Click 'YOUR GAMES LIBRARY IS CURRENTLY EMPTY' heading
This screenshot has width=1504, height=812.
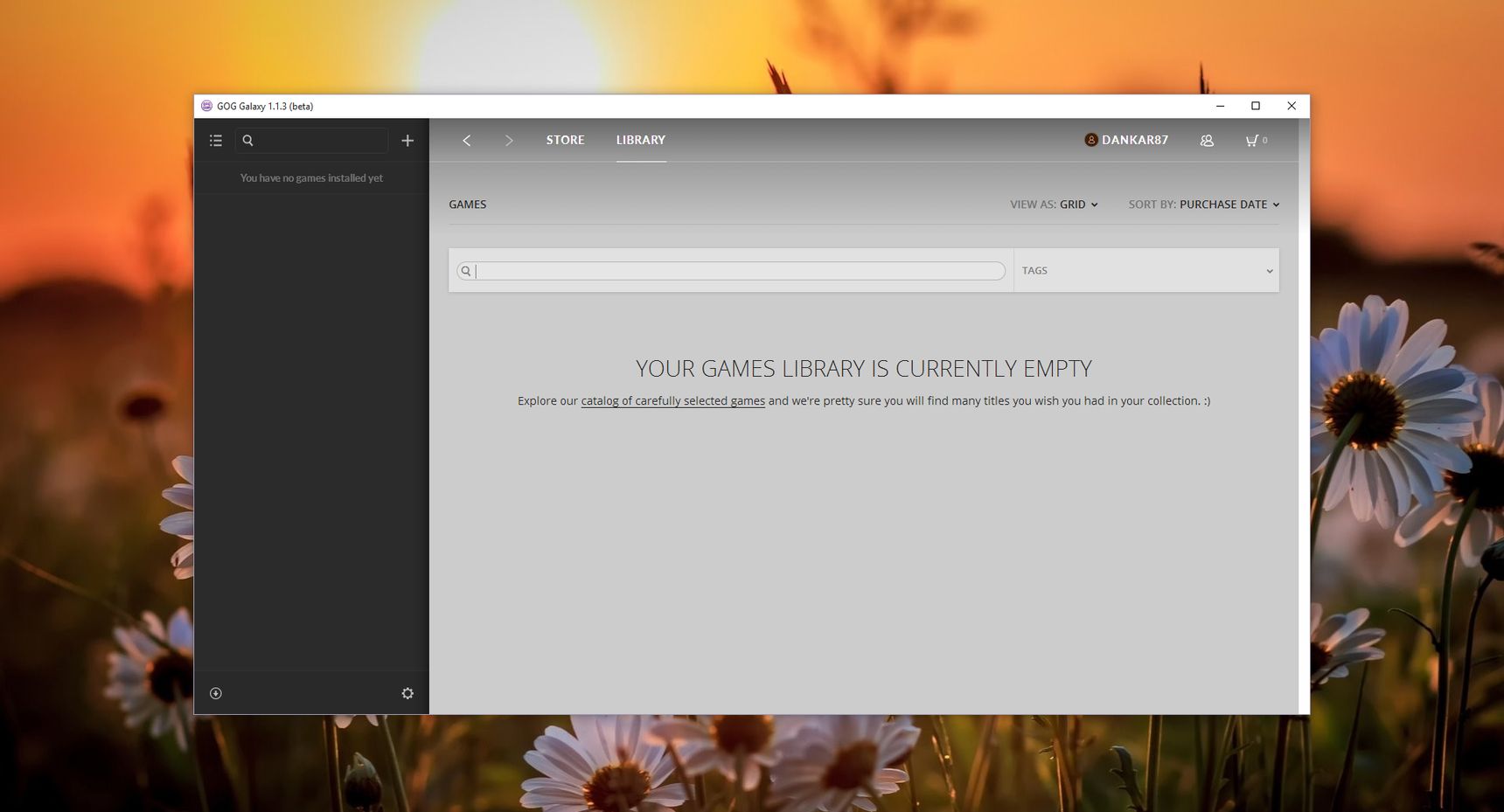click(864, 369)
